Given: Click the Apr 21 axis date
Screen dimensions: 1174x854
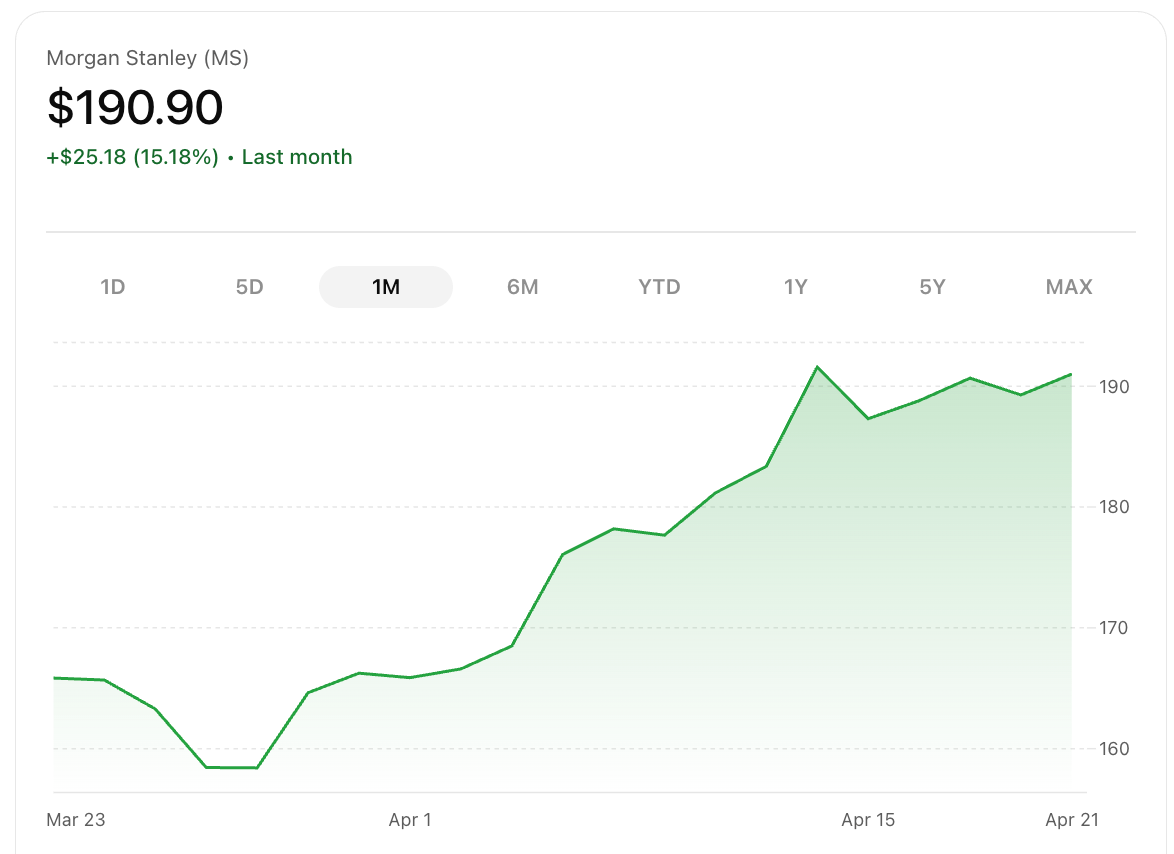Looking at the screenshot, I should pos(1071,820).
